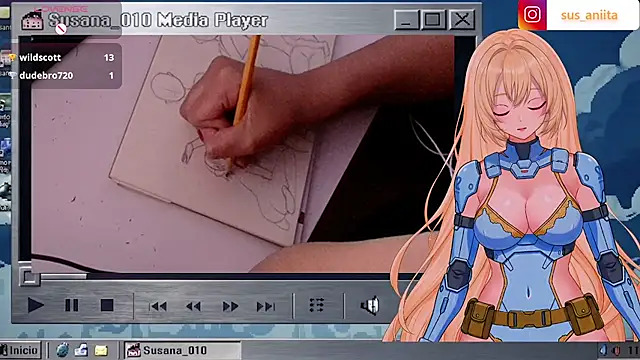640x360 pixels.
Task: Click the red system tray icon
Action: point(617,350)
